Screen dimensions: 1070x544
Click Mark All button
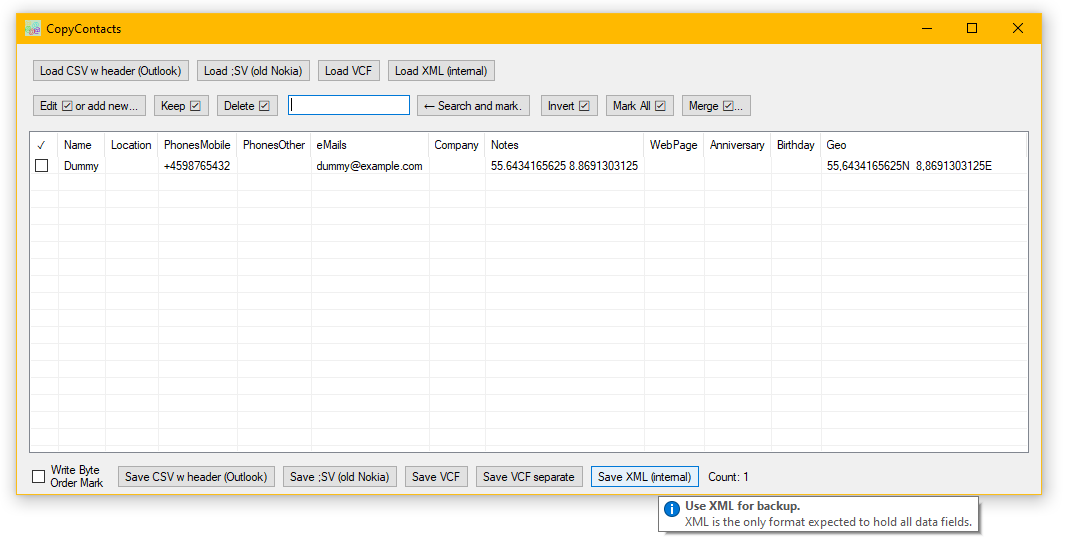pos(639,106)
